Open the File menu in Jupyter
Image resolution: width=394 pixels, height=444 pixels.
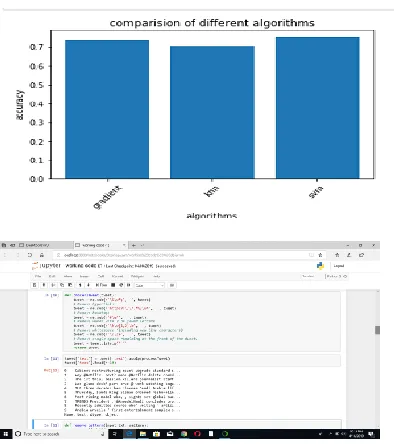point(38,276)
